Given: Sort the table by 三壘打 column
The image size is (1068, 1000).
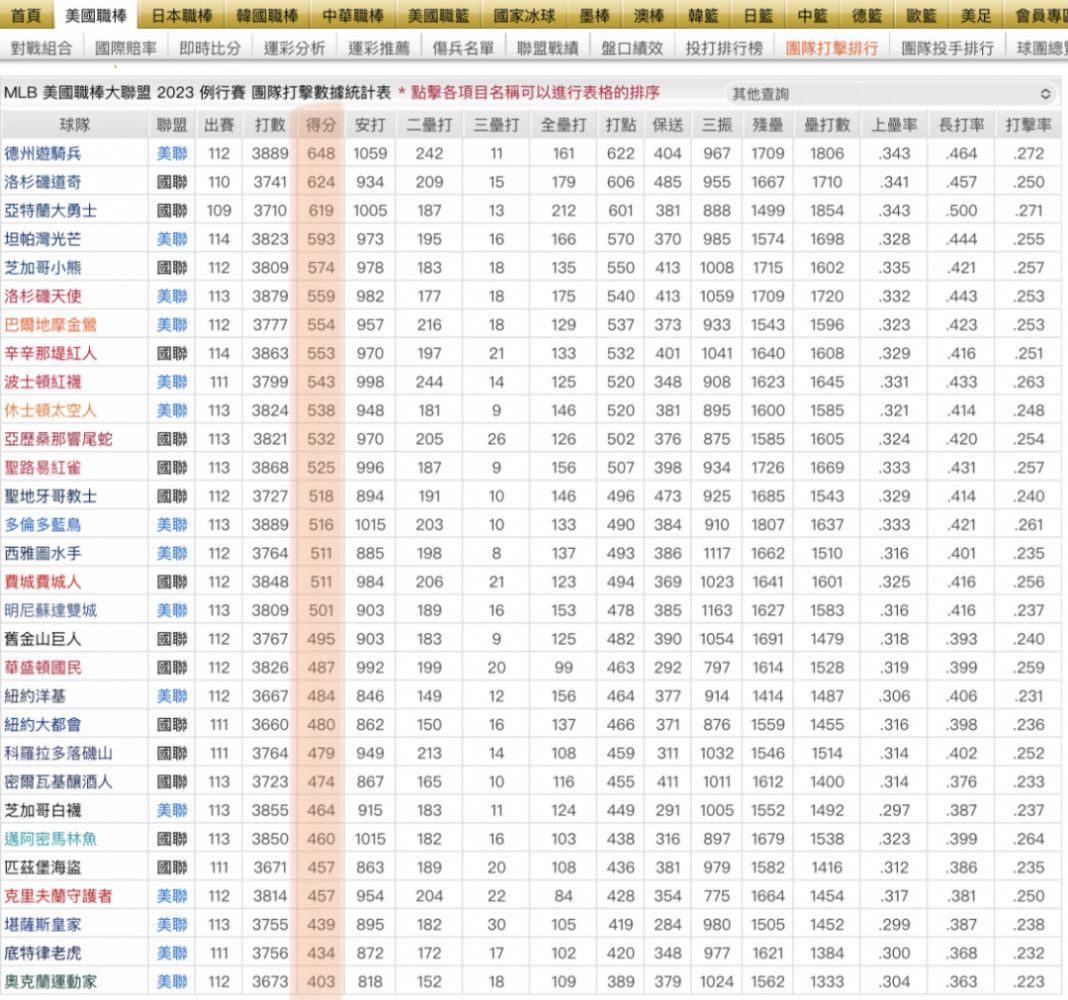Looking at the screenshot, I should point(497,125).
